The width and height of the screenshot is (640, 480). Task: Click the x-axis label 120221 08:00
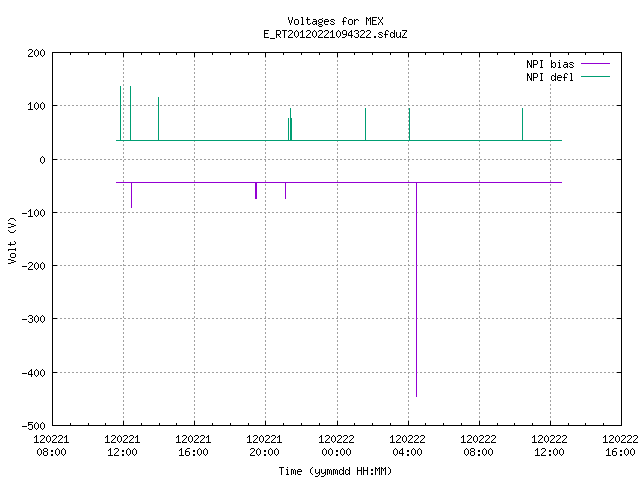tap(51, 446)
